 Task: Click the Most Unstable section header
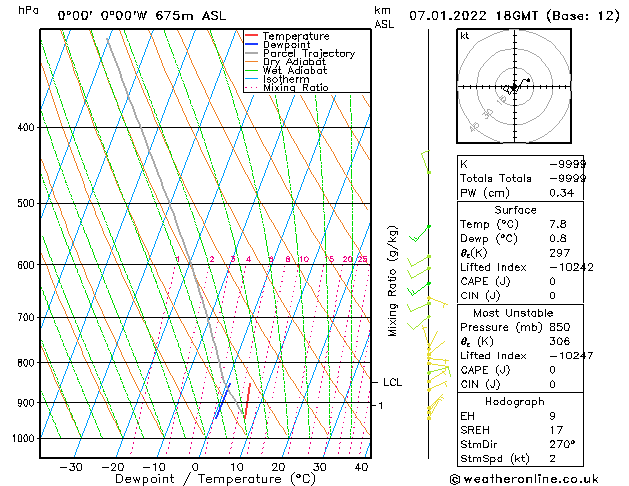pos(515,312)
